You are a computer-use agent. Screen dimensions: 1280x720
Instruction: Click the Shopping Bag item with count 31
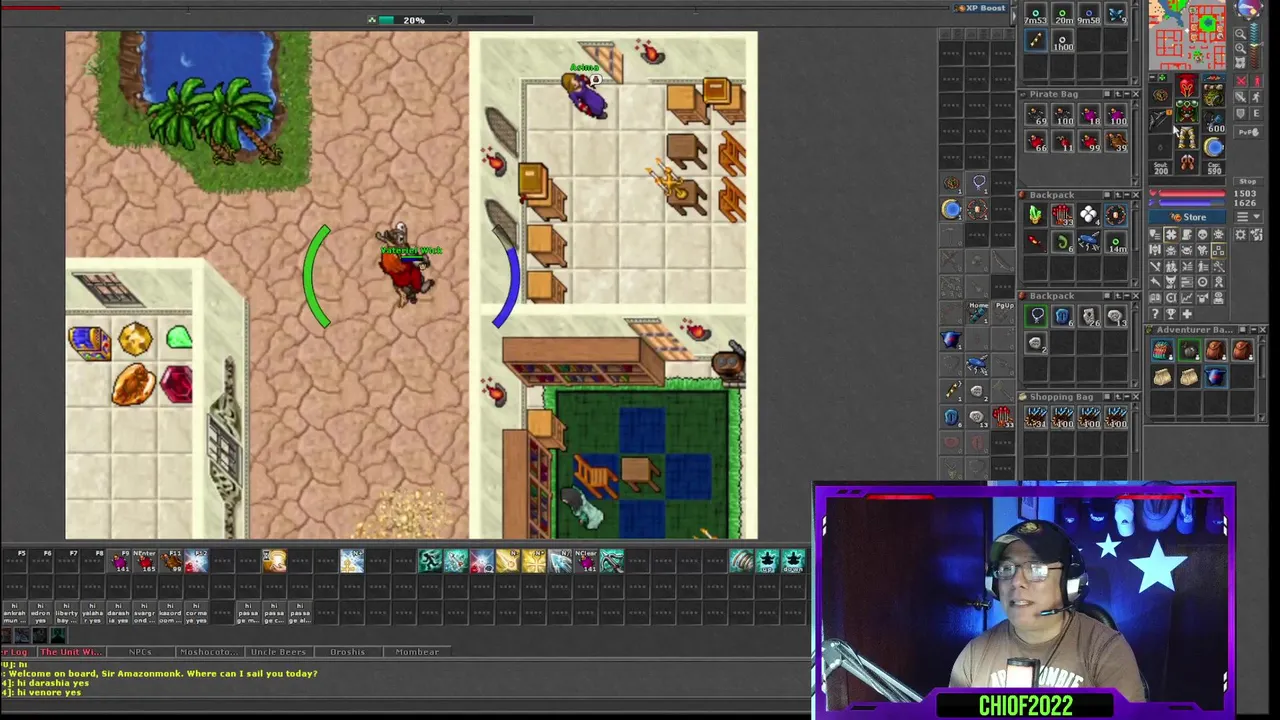(x=1036, y=417)
